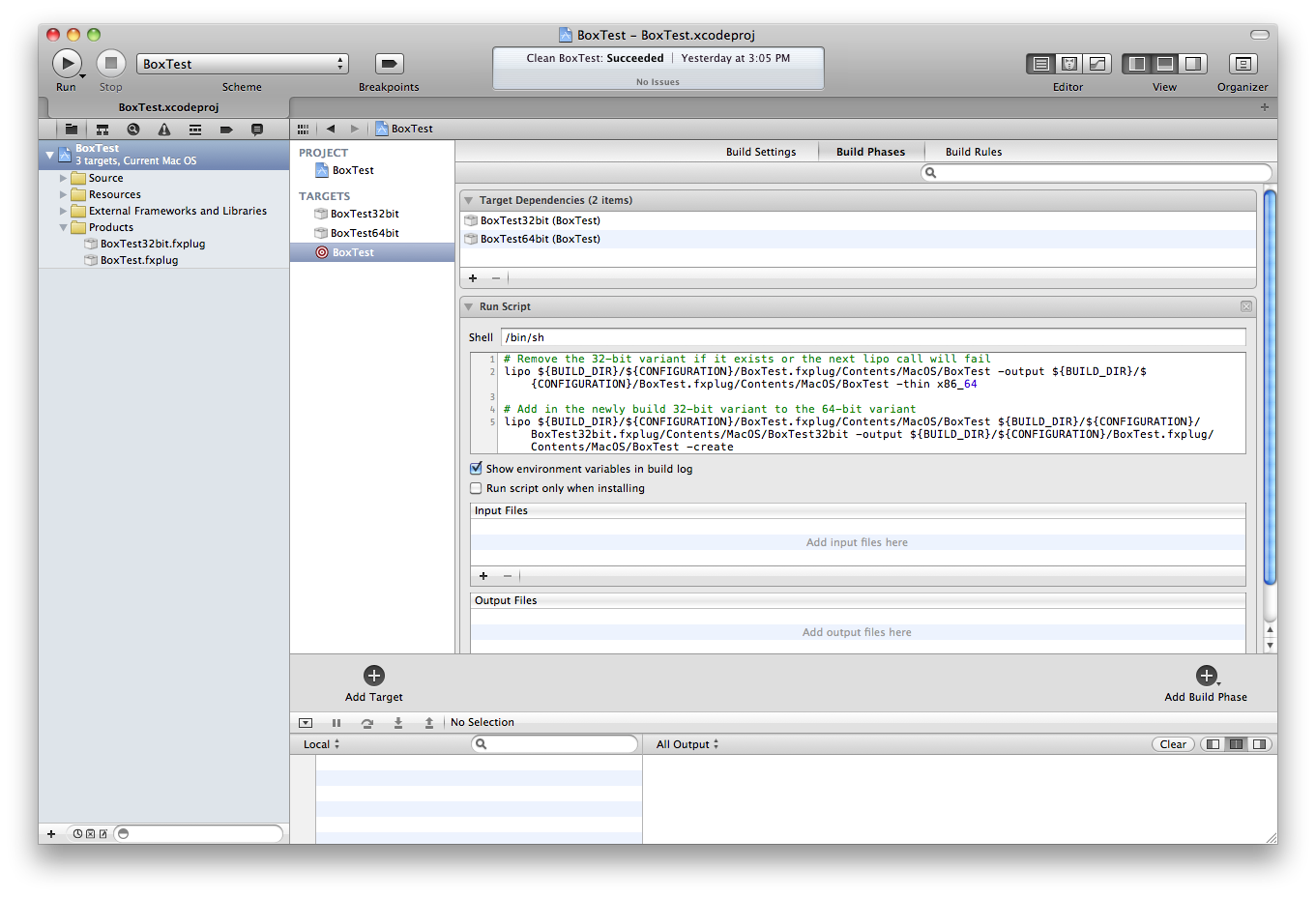Click the Clear console button
1316x897 pixels.
pos(1173,744)
